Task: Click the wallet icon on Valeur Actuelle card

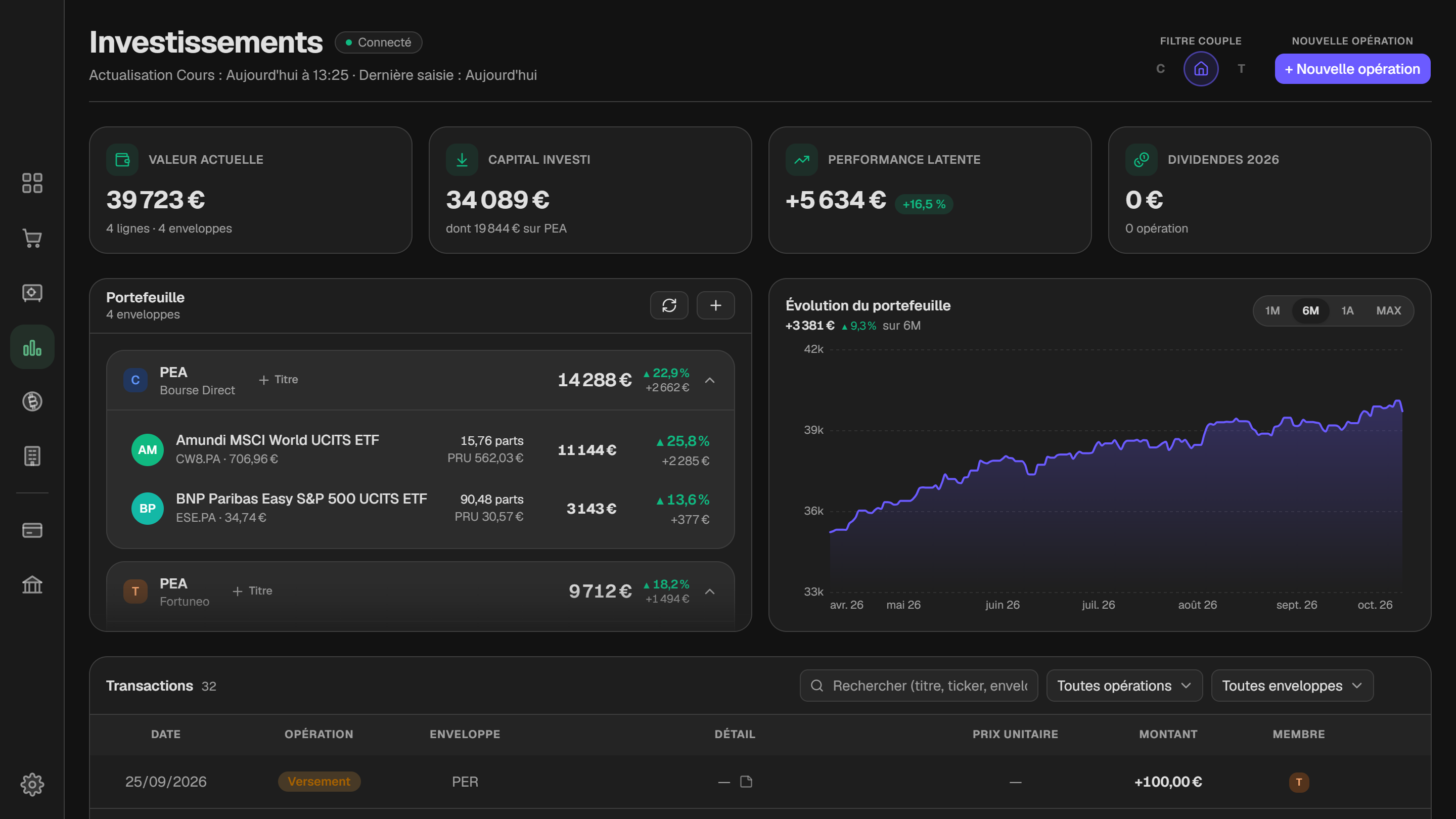Action: click(x=123, y=160)
